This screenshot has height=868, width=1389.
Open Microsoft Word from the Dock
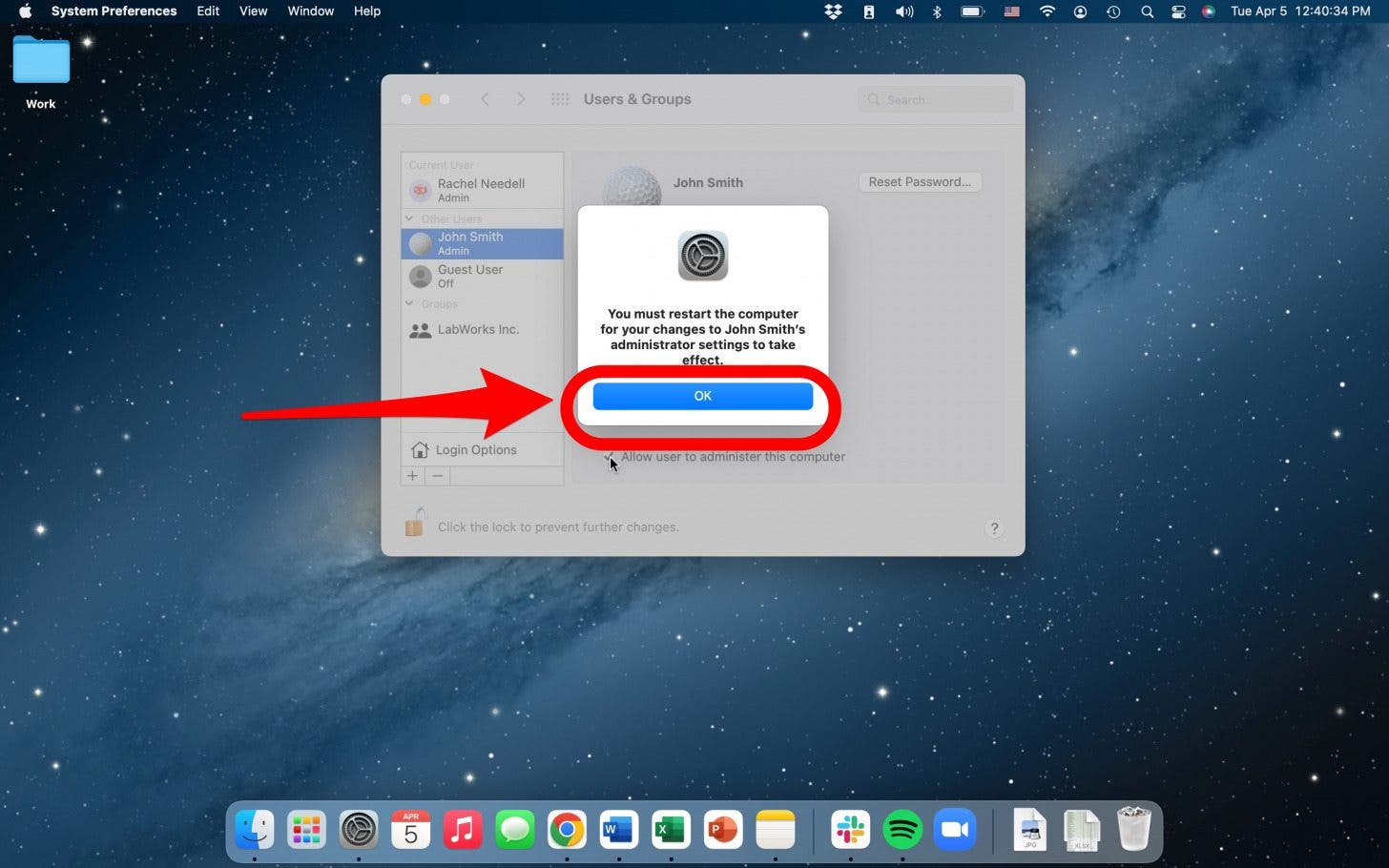coord(618,829)
